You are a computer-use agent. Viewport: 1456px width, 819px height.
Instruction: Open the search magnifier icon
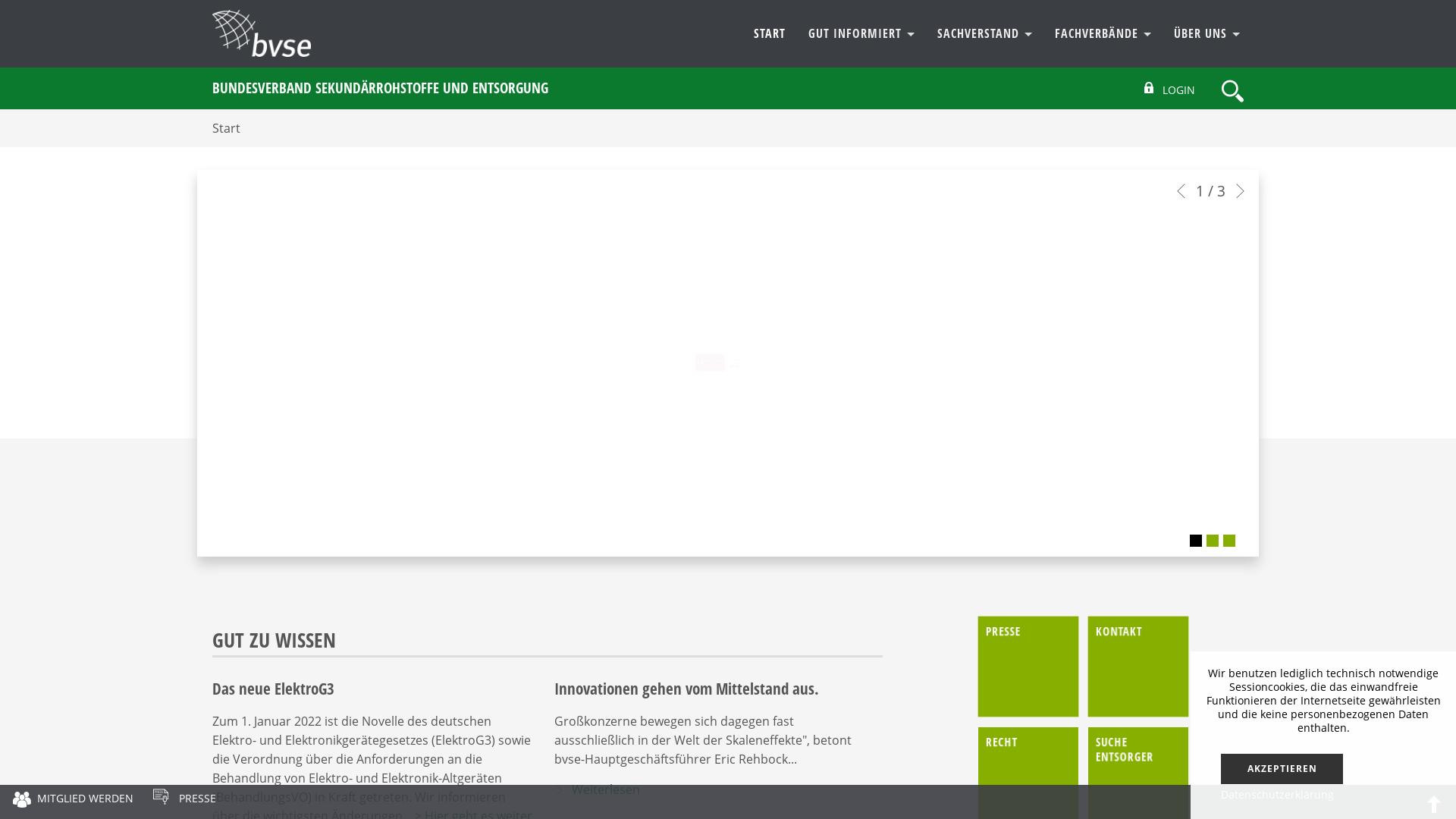[x=1232, y=90]
